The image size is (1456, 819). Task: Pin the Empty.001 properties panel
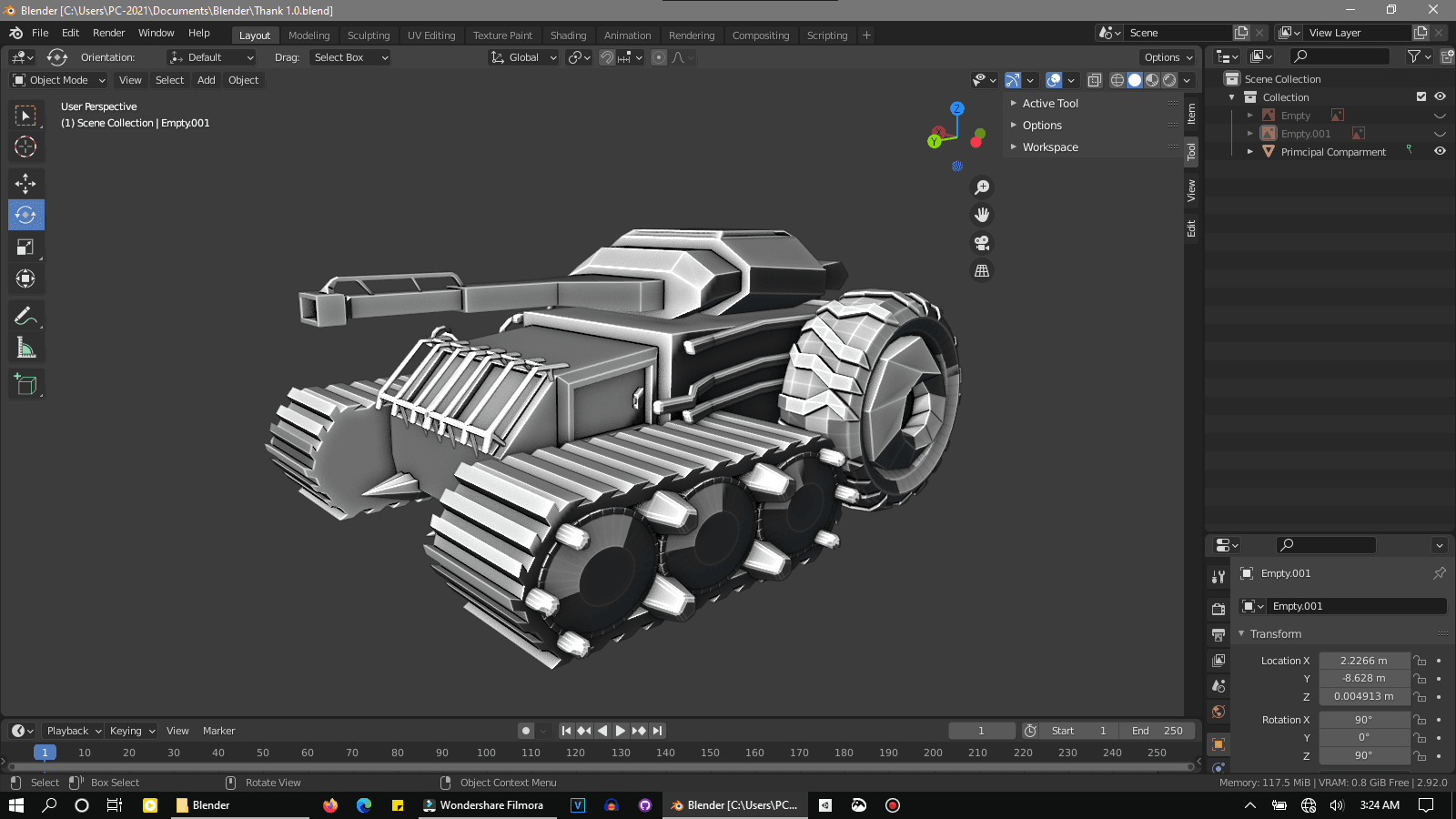point(1440,573)
